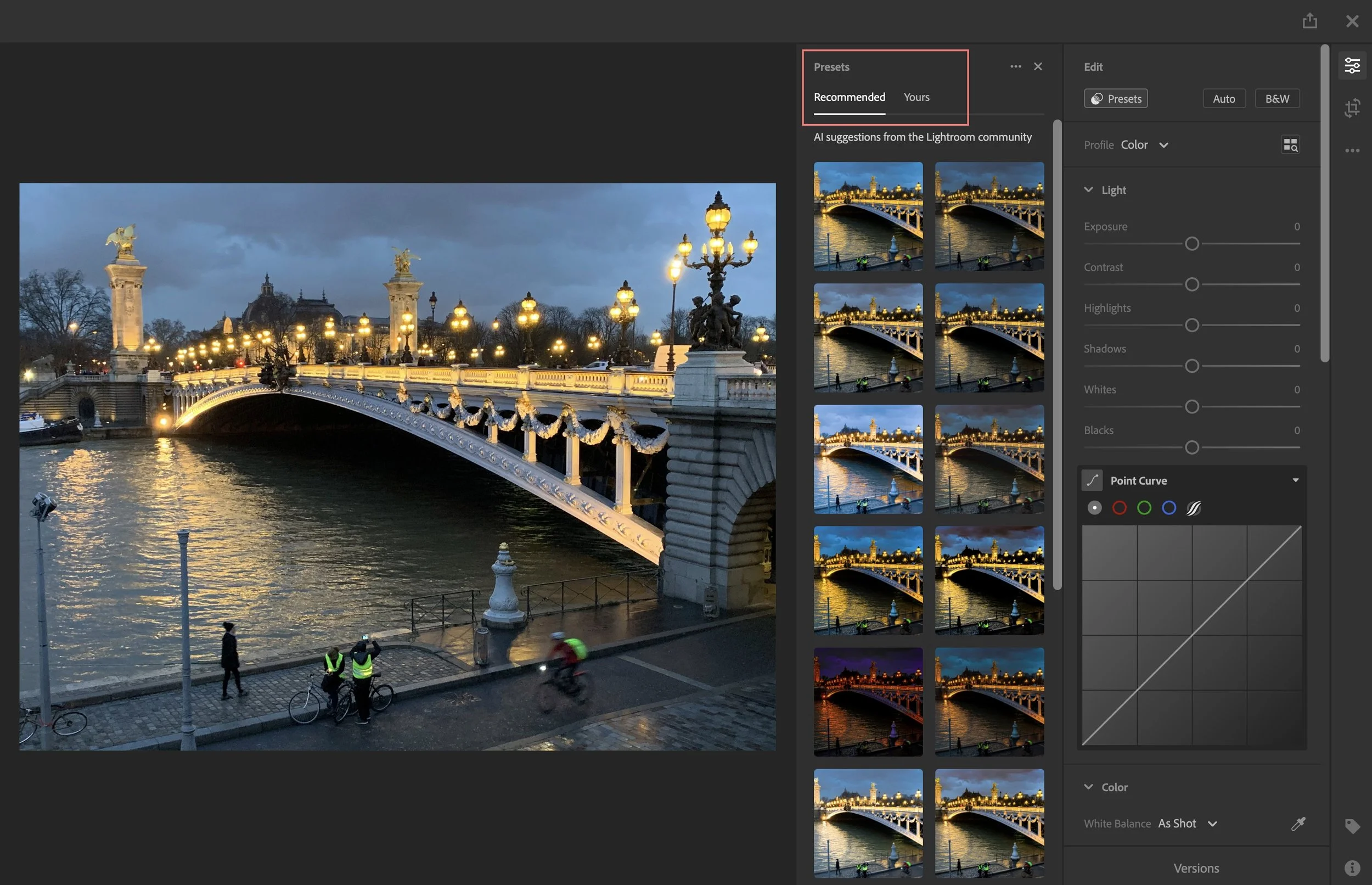1372x885 pixels.
Task: Click the Whites slider handle
Action: coord(1191,407)
